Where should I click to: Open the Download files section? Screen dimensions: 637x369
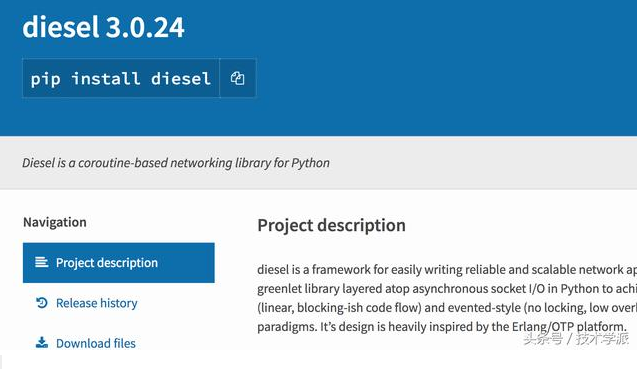[96, 343]
